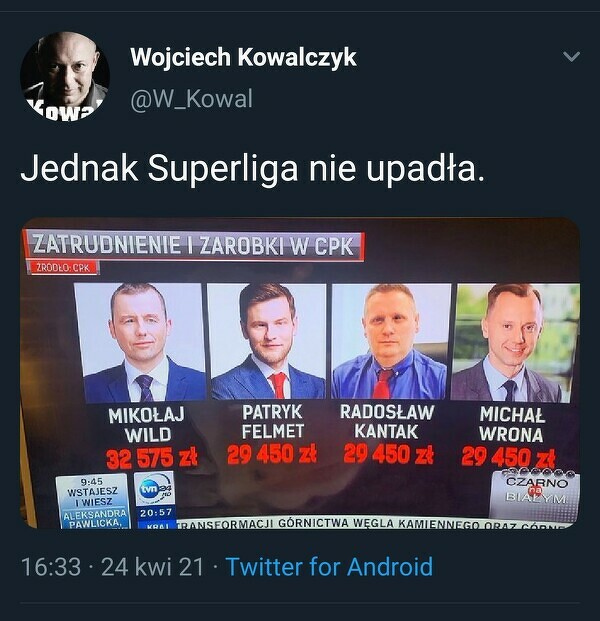This screenshot has width=600, height=621.
Task: Click the Twitter for Android link
Action: click(x=329, y=566)
